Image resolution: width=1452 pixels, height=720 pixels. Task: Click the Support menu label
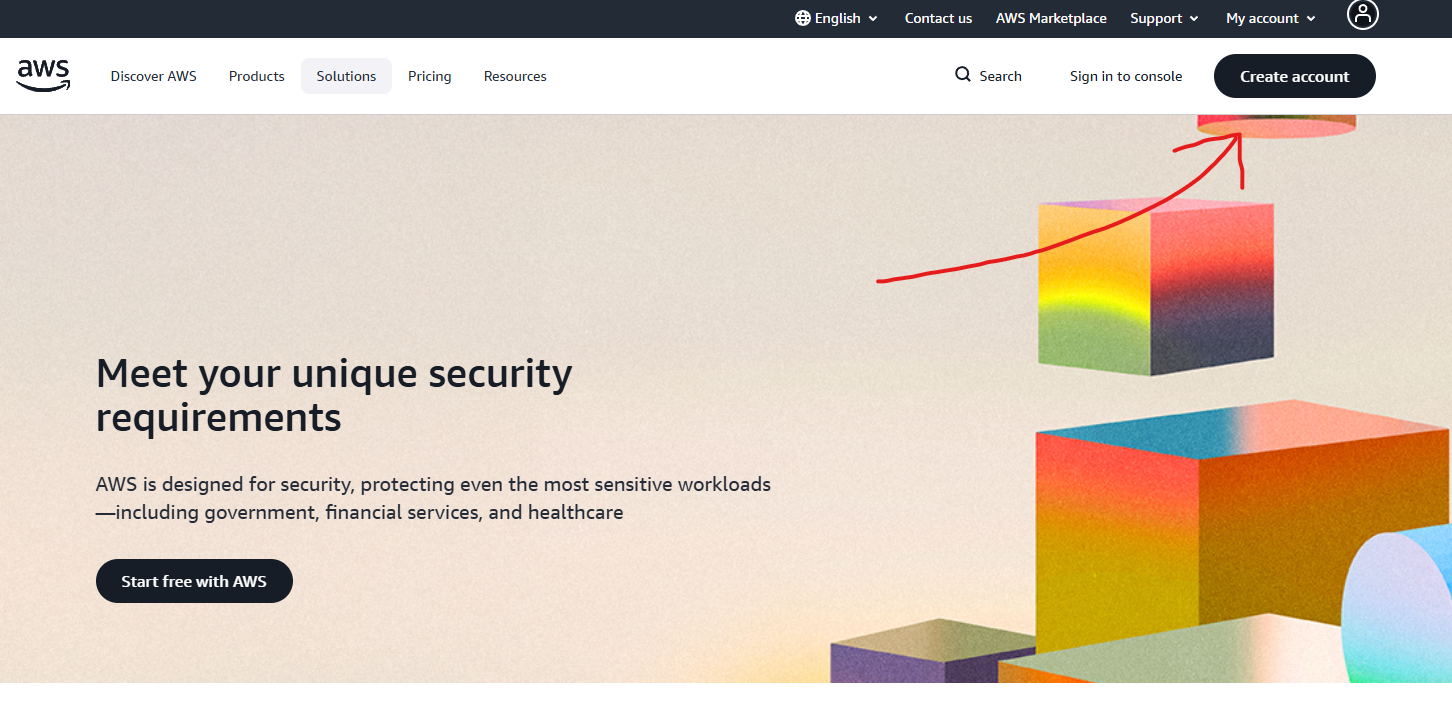point(1157,18)
